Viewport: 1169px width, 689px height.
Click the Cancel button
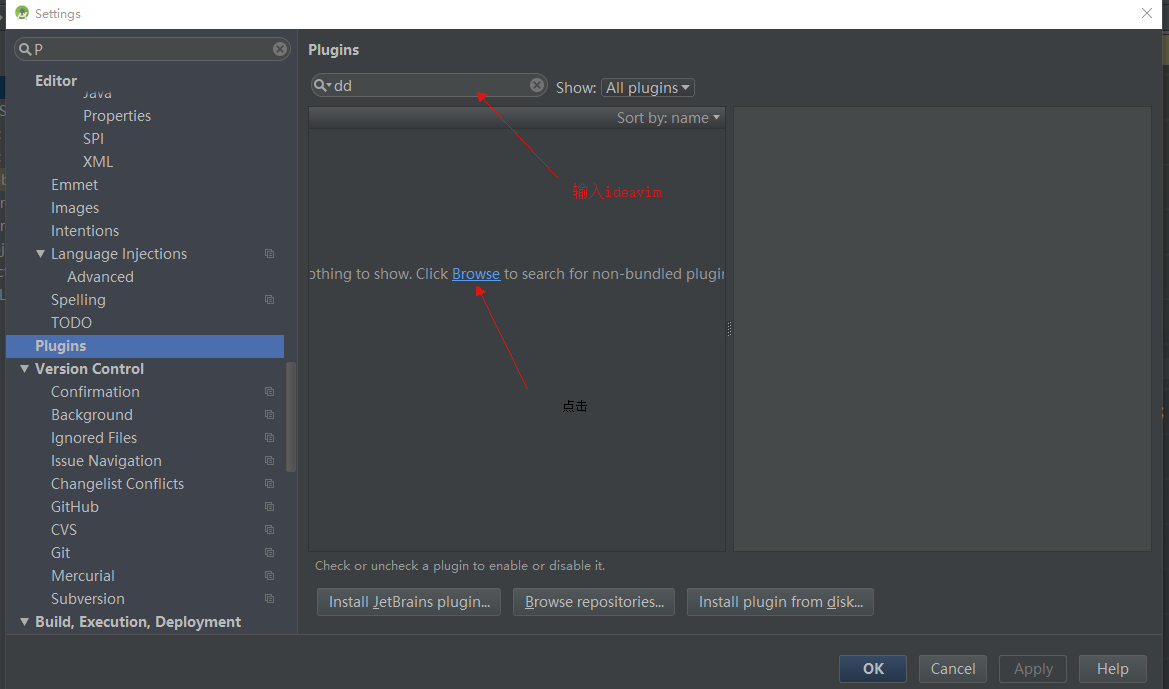coord(952,669)
